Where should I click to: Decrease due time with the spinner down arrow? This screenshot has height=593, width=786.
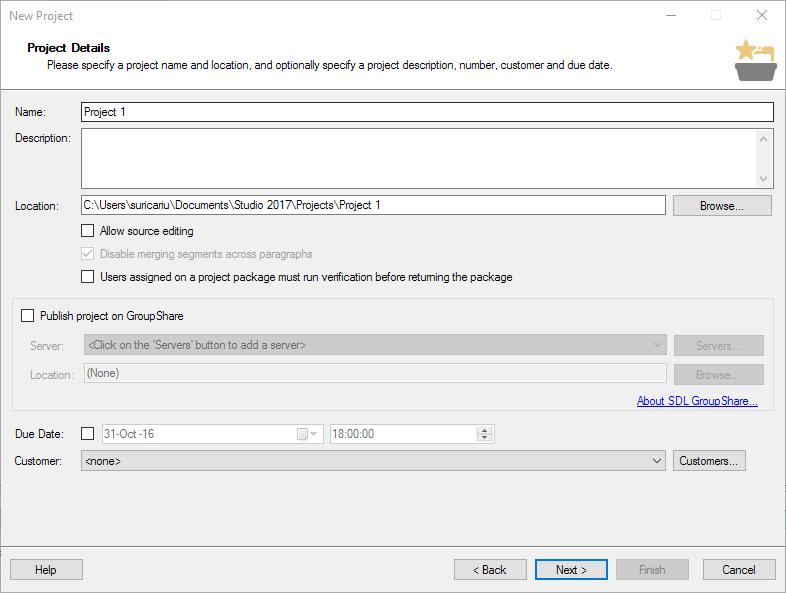pos(484,438)
